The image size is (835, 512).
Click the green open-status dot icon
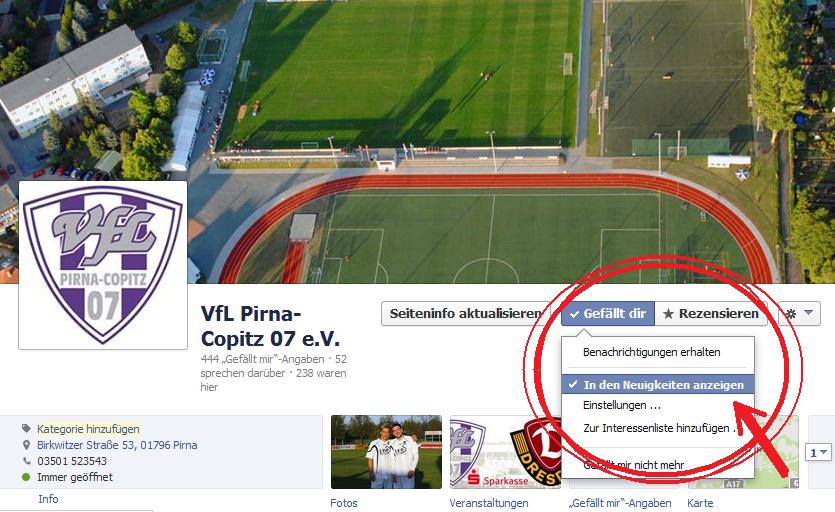point(26,477)
